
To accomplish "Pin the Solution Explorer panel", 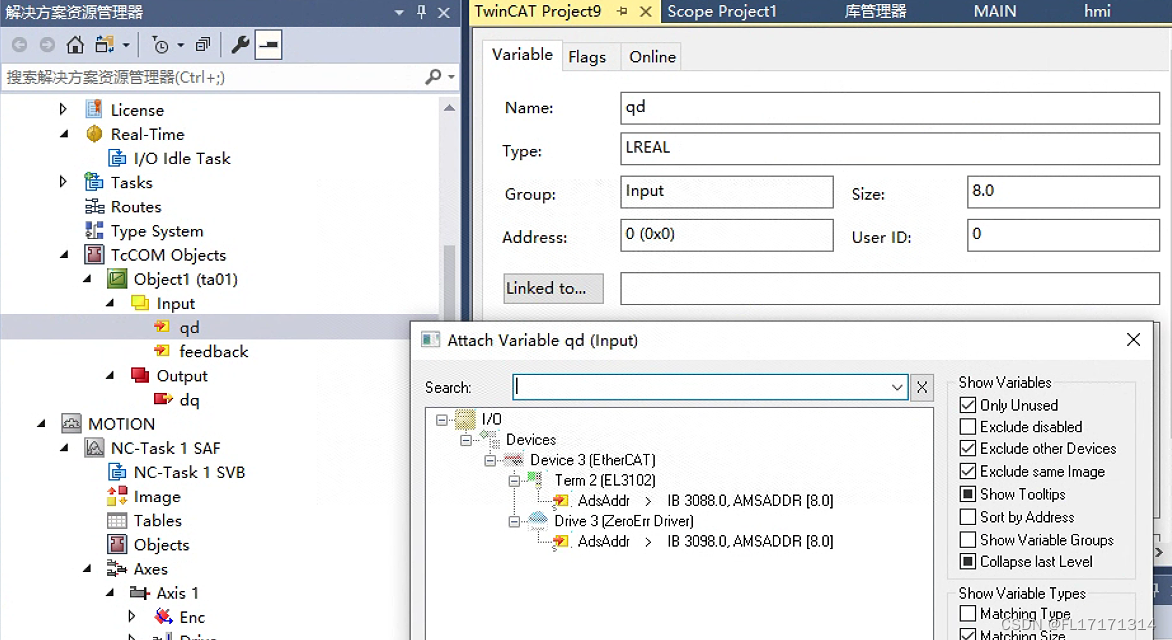I will (x=422, y=12).
